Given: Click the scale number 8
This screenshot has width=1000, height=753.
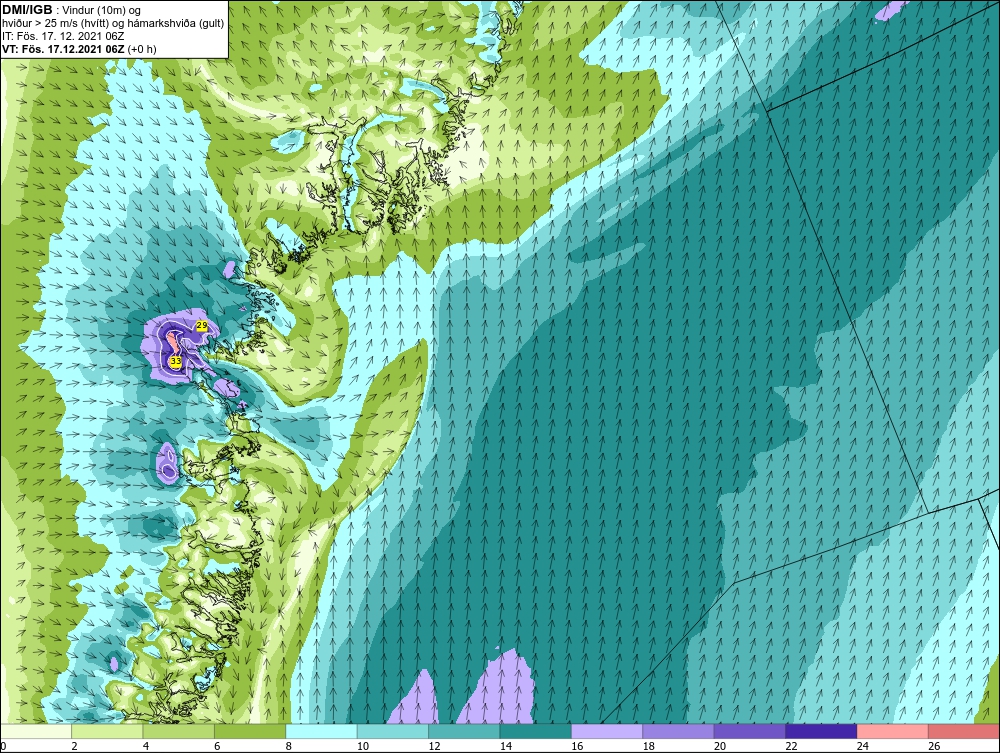Looking at the screenshot, I should (x=289, y=746).
